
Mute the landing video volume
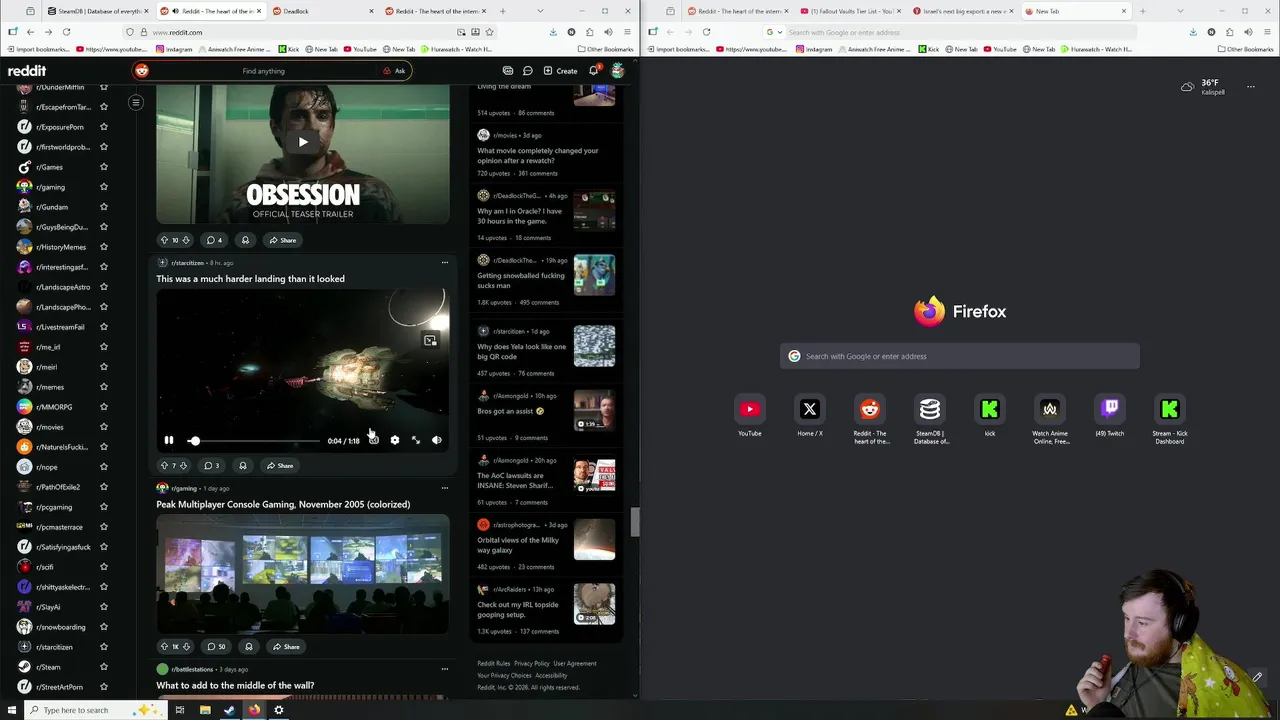pyautogui.click(x=437, y=440)
